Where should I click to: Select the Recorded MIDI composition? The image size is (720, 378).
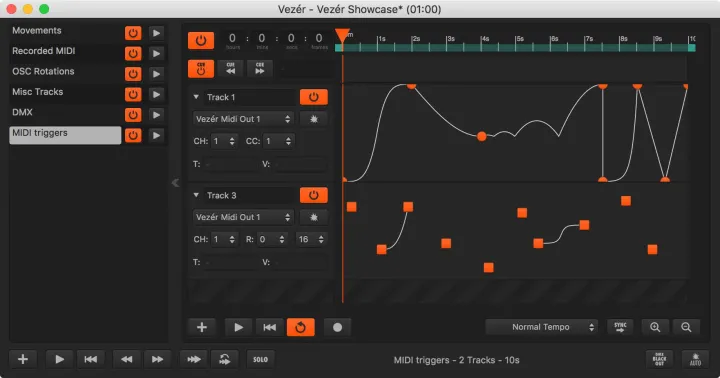(65, 51)
